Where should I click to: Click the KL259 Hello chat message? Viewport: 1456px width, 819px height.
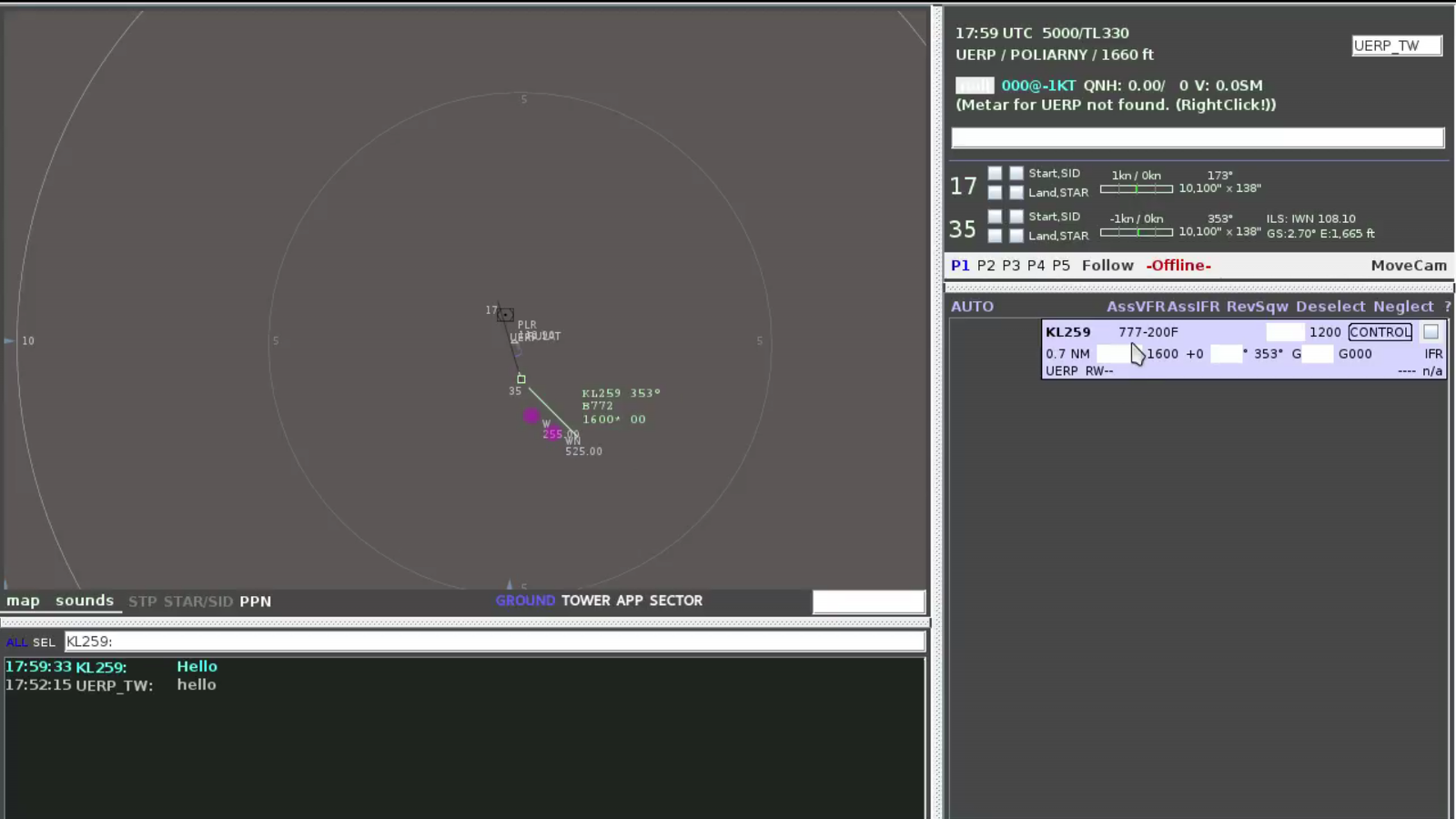point(111,667)
